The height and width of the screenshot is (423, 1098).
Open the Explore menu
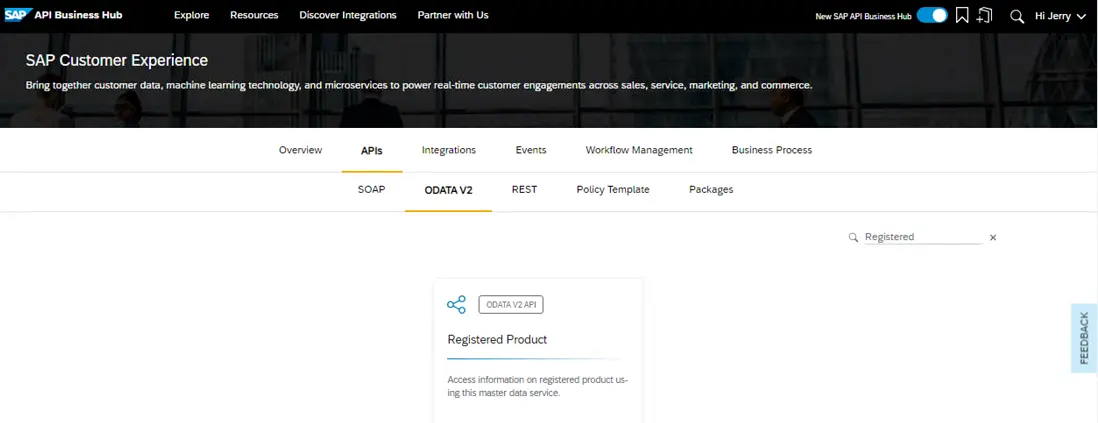pos(191,15)
